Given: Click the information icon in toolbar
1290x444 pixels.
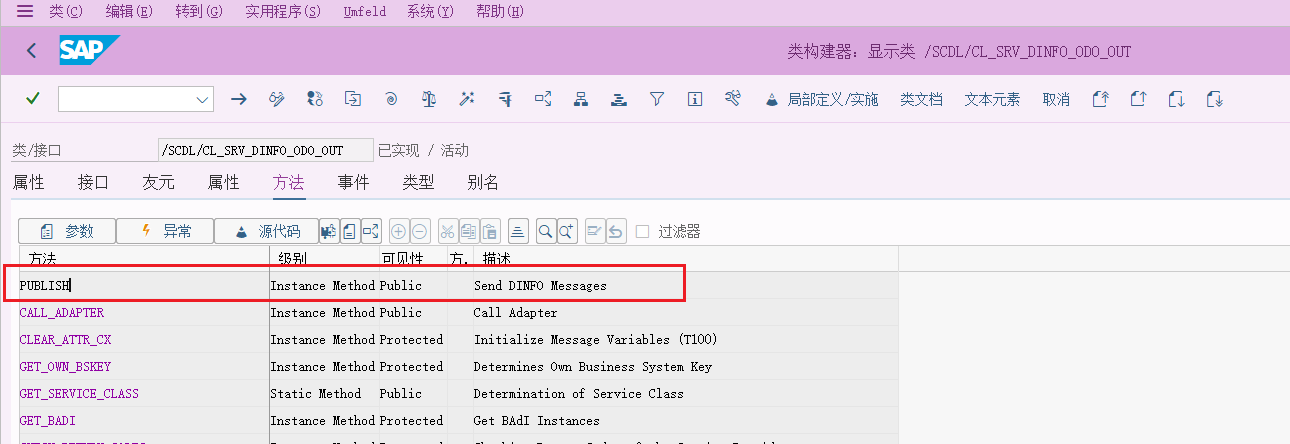Looking at the screenshot, I should [695, 98].
